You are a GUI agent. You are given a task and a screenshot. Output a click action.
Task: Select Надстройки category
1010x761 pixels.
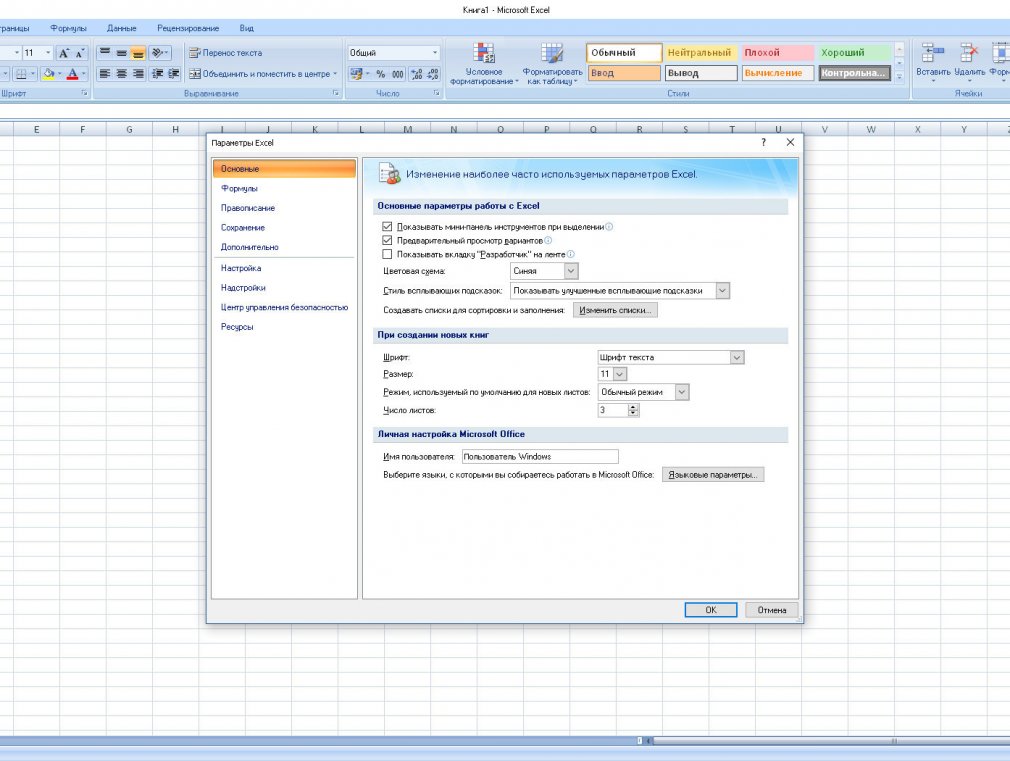[x=284, y=287]
